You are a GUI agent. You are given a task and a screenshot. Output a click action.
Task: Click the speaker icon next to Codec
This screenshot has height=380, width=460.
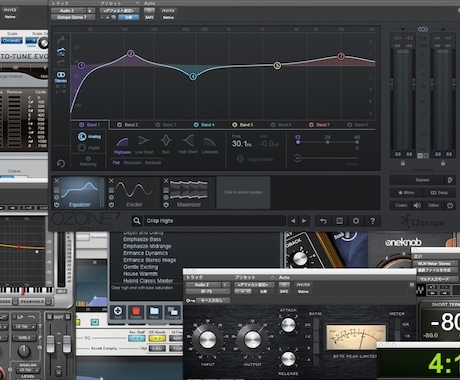(x=417, y=205)
